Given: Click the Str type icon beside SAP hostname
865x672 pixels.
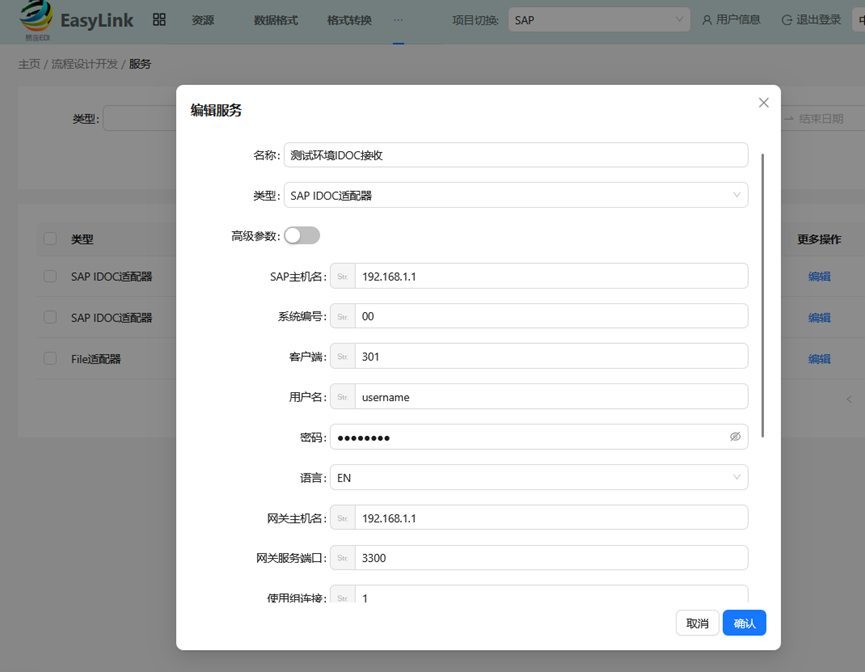Looking at the screenshot, I should tap(343, 276).
